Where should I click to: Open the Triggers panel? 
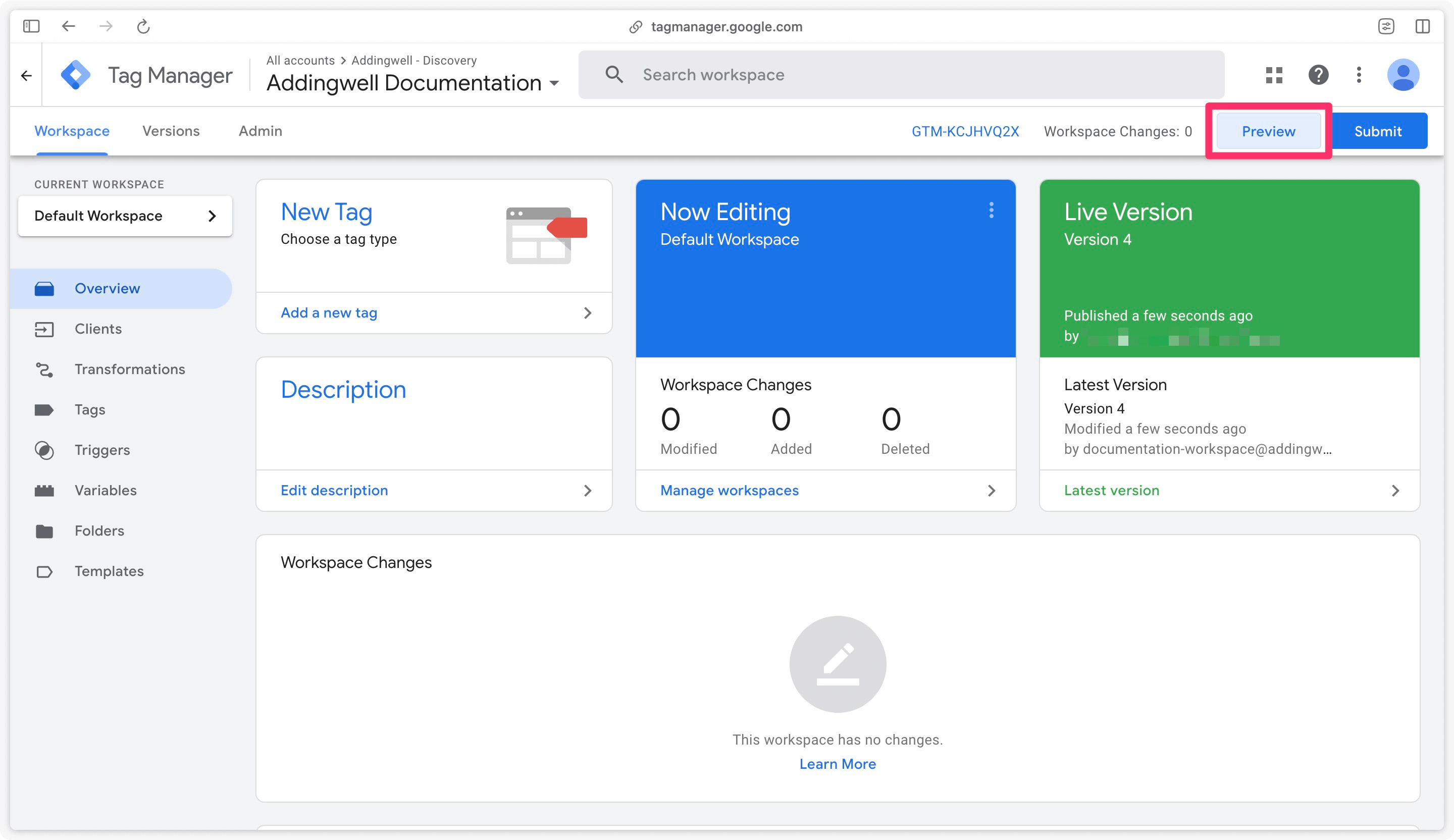coord(102,450)
